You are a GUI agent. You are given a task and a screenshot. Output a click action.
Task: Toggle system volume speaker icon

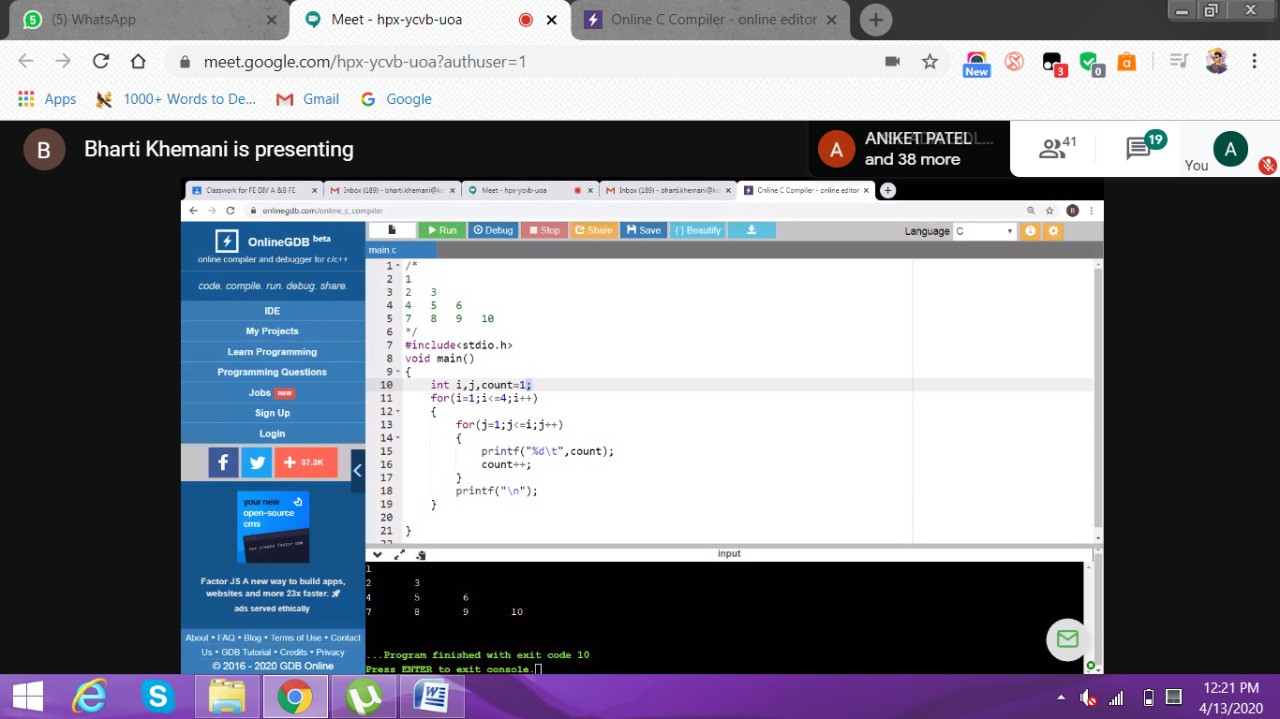pyautogui.click(x=1088, y=698)
